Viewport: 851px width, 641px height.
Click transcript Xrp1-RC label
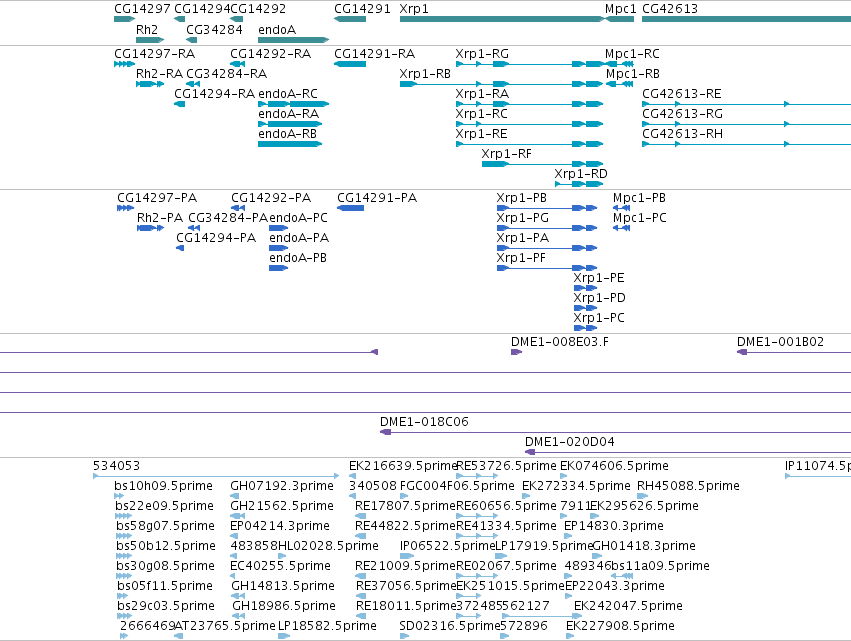[481, 114]
